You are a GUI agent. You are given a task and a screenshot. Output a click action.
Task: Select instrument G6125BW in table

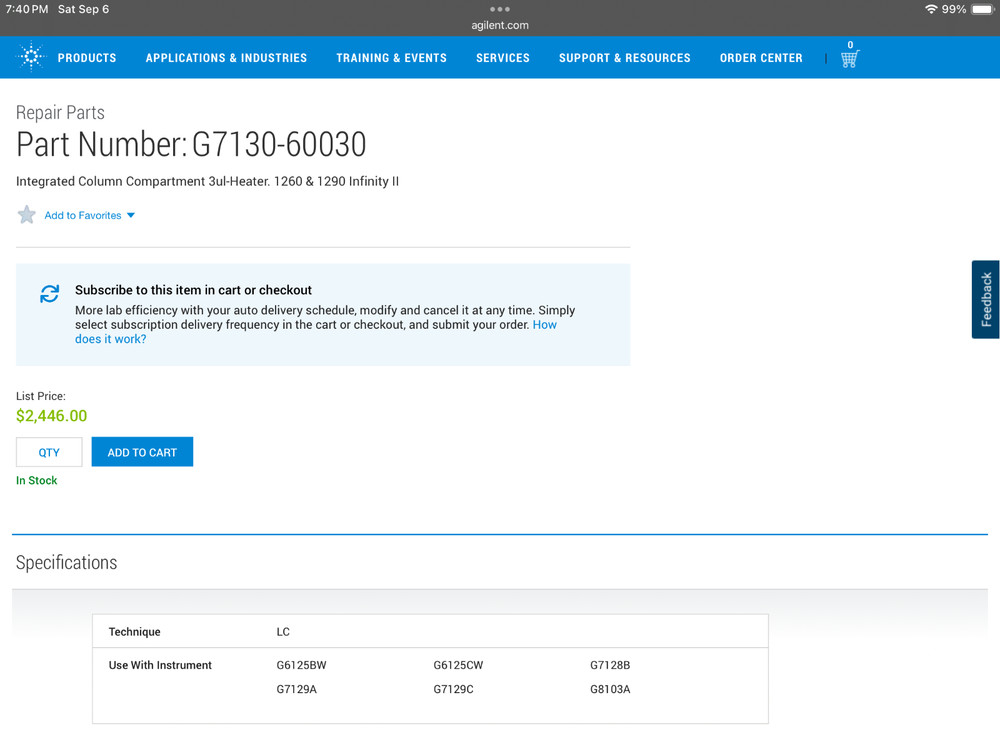(x=301, y=665)
